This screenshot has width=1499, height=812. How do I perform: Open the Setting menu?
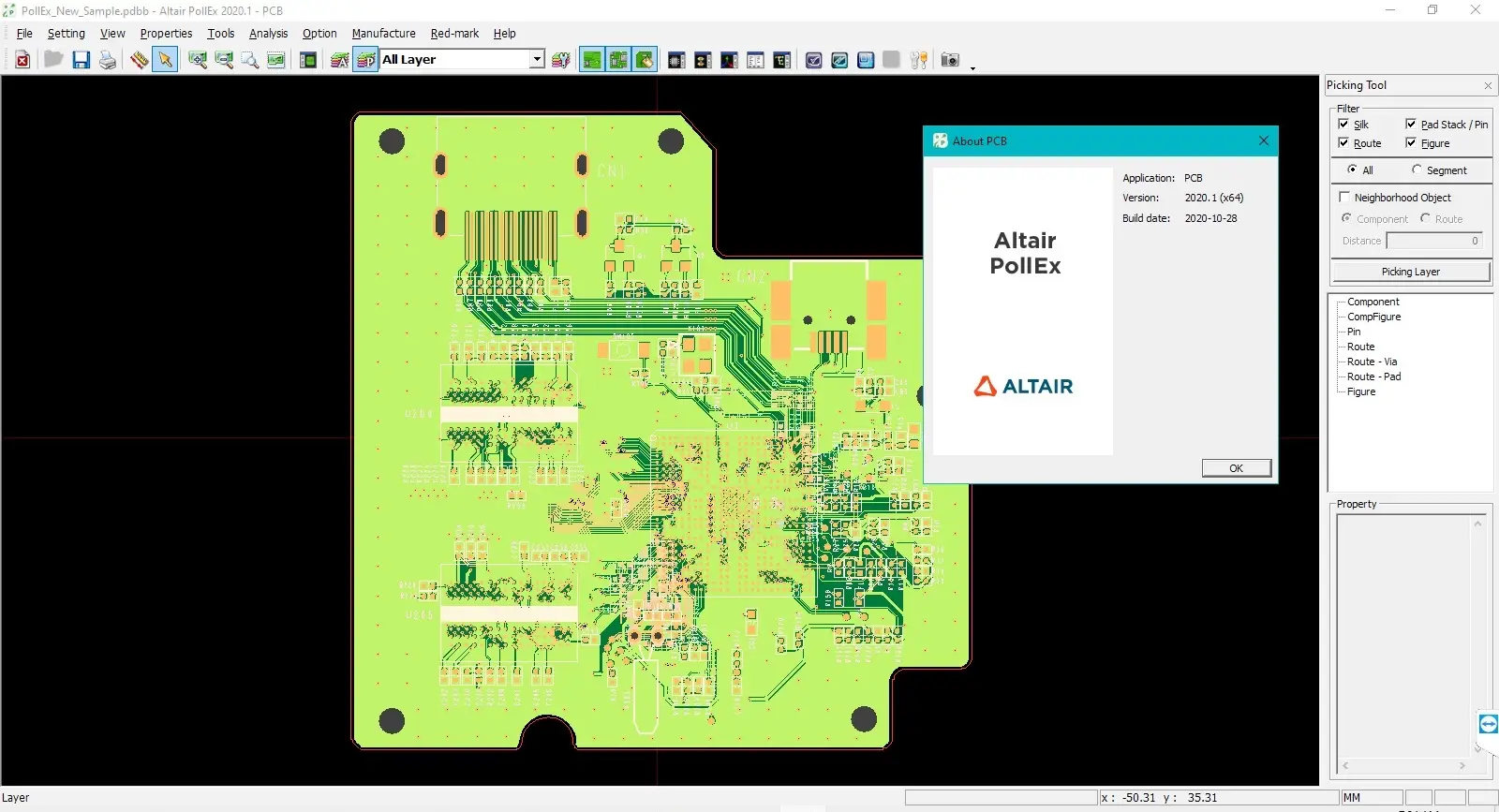(66, 33)
